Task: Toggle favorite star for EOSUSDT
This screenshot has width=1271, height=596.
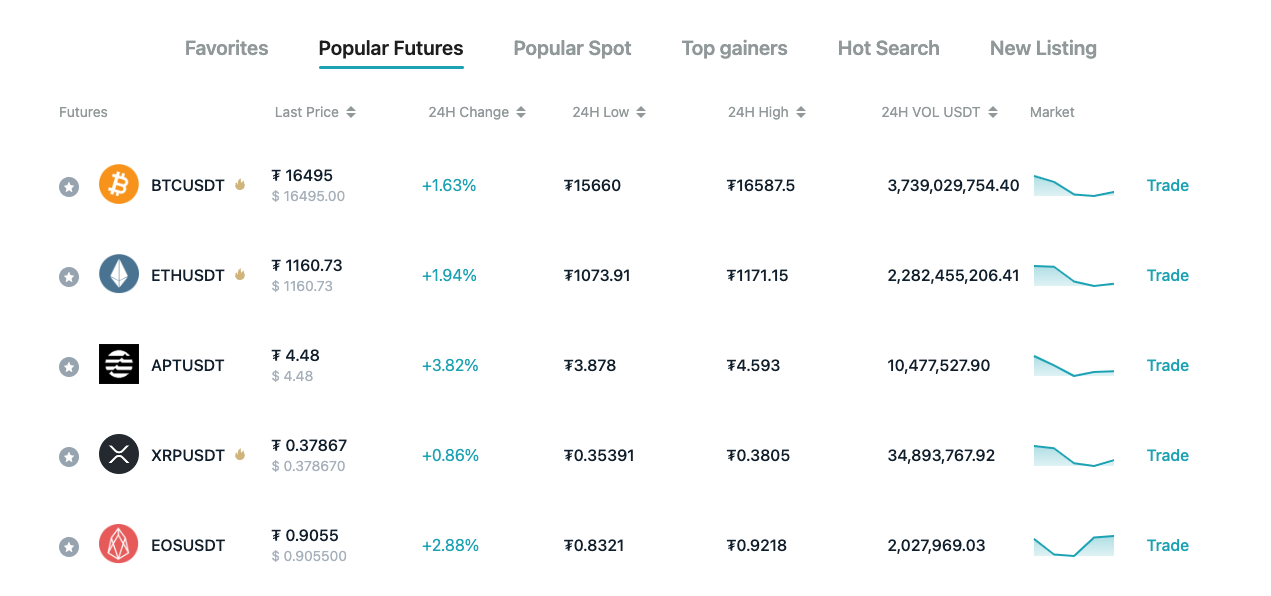Action: [x=69, y=546]
